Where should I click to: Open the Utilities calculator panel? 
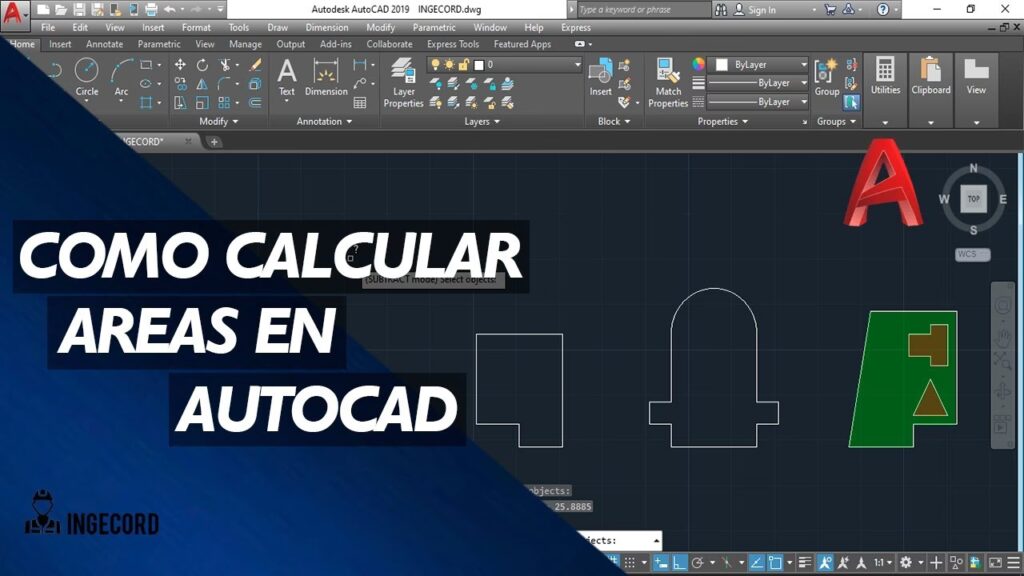(x=885, y=76)
